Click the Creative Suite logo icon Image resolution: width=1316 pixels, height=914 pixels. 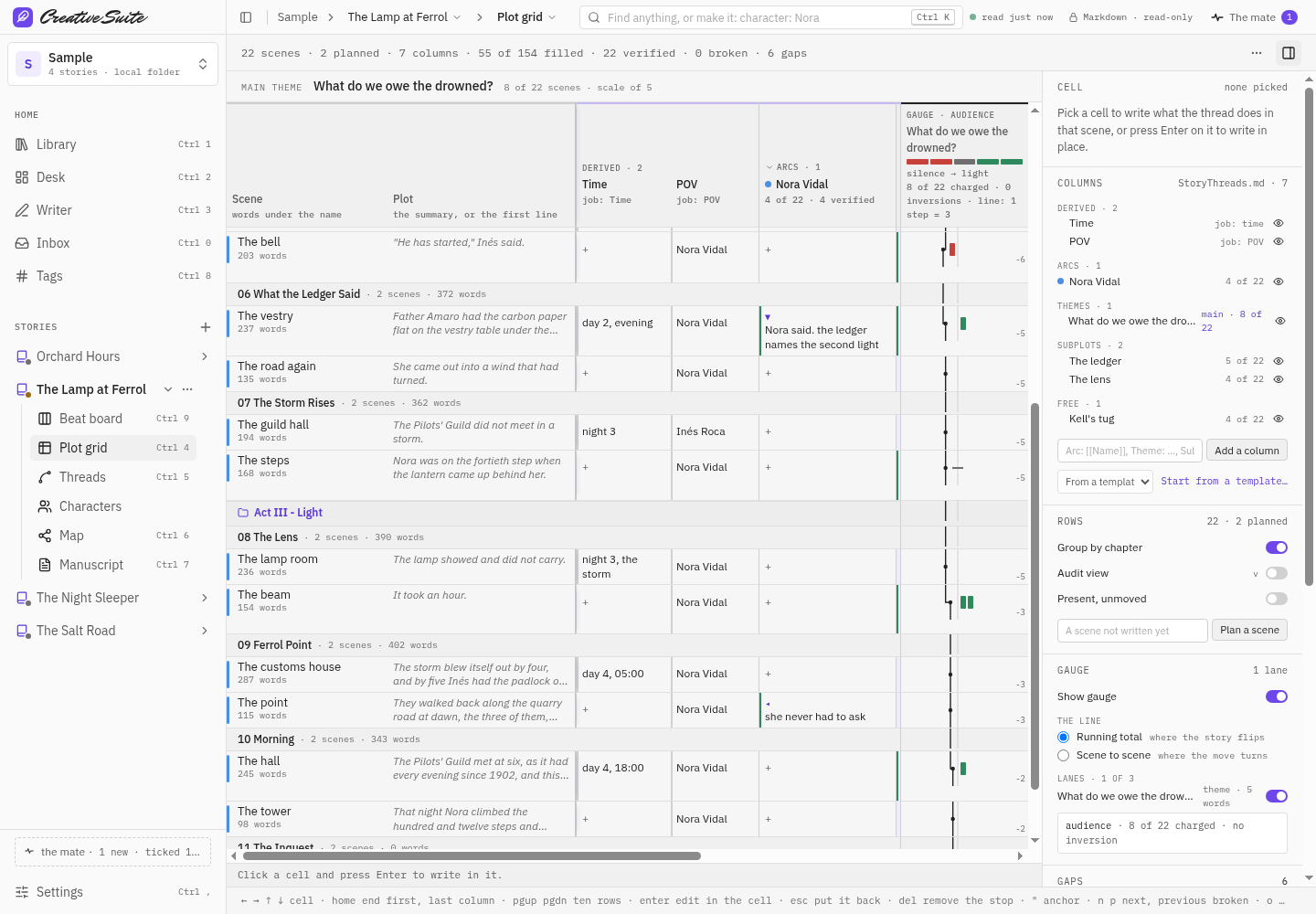[x=23, y=17]
